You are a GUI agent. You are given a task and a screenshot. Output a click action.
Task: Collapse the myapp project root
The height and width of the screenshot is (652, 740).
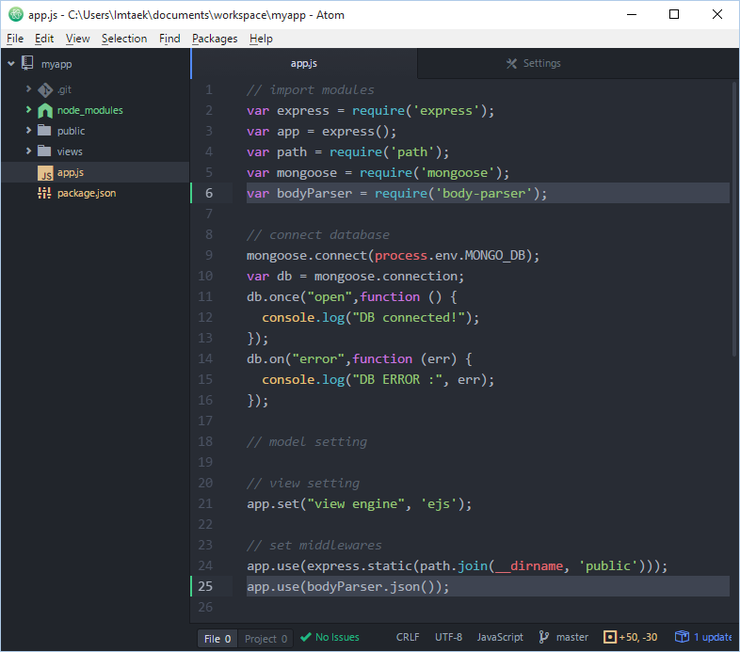coord(11,63)
